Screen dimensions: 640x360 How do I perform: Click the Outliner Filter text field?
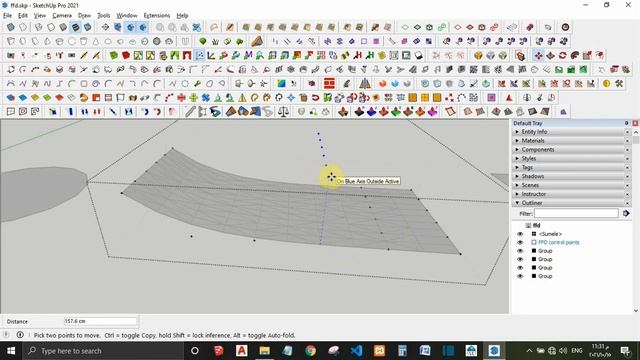click(x=576, y=213)
